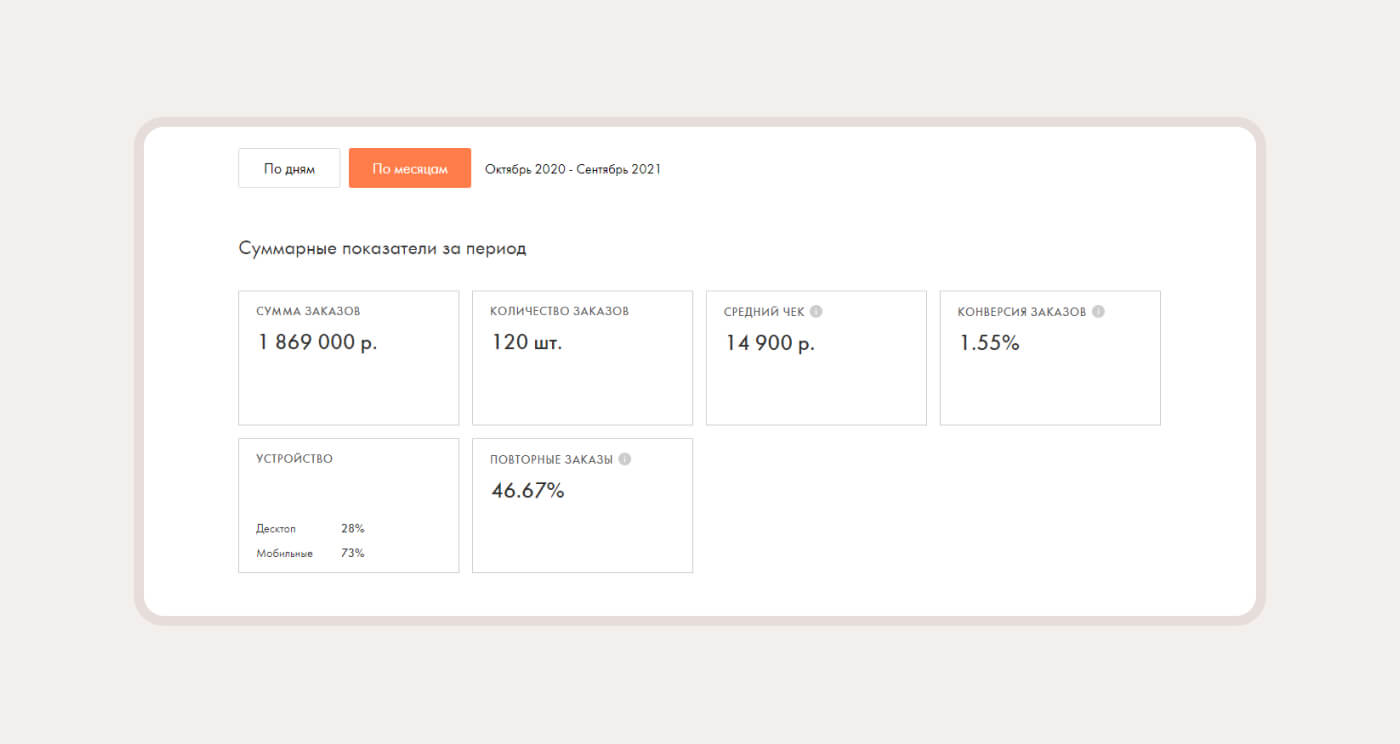Click the 1.55% conversion value
This screenshot has height=744, width=1400.
coord(989,343)
